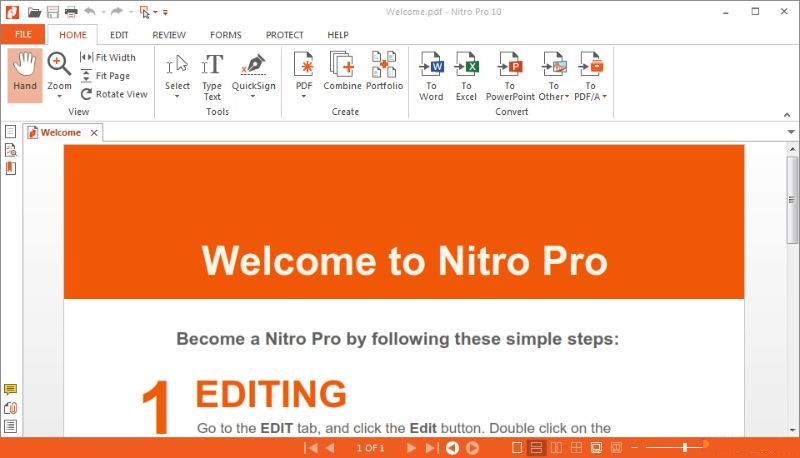Switch to the HOME ribbon tab

click(x=72, y=35)
